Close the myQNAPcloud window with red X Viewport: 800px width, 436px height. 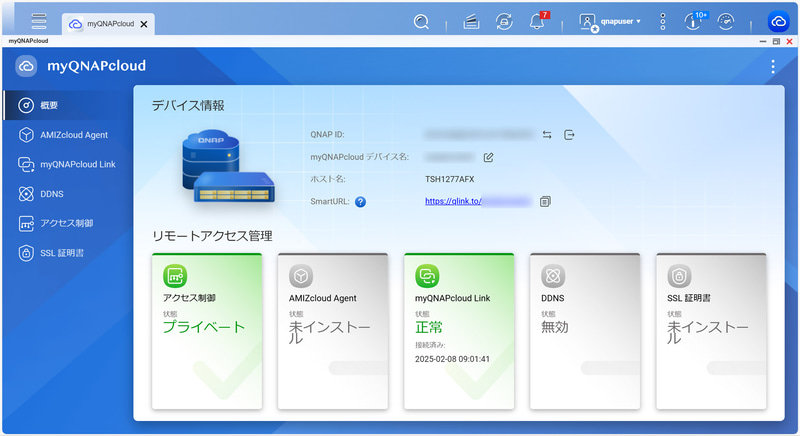coord(789,41)
